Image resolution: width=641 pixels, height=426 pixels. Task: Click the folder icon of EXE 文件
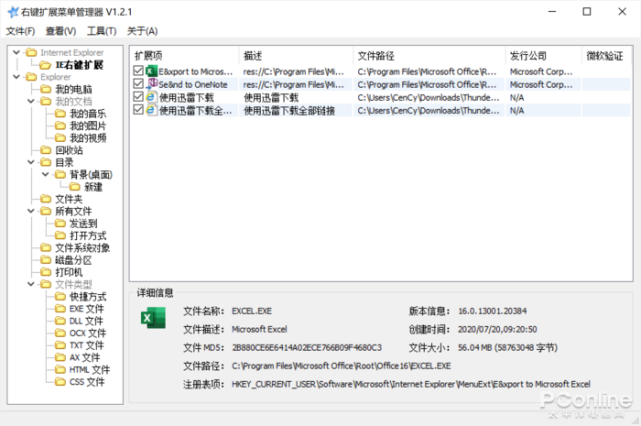[60, 309]
